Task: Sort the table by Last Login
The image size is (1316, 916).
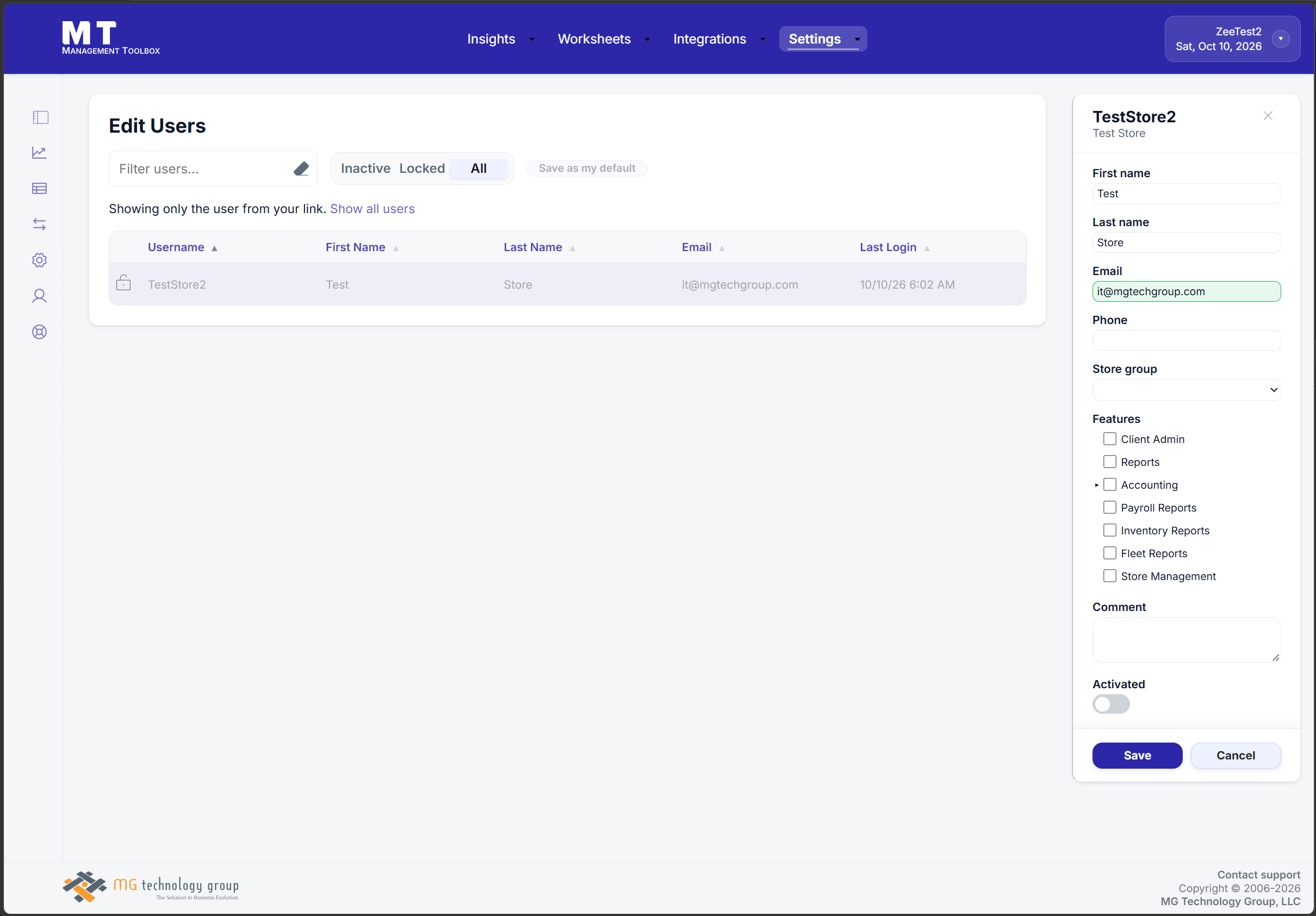Action: coord(894,247)
